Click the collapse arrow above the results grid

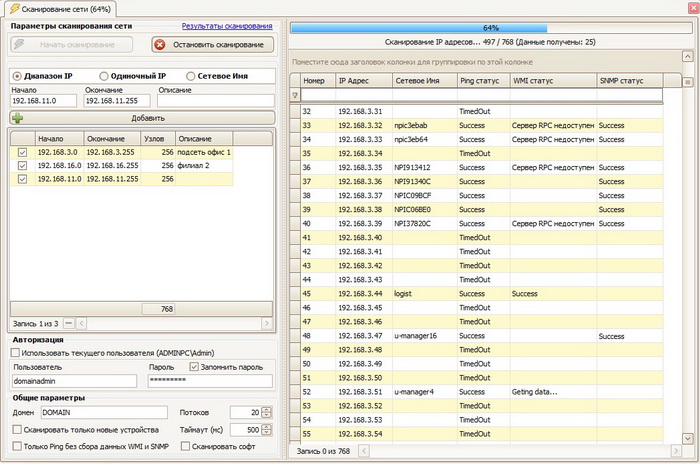point(689,57)
